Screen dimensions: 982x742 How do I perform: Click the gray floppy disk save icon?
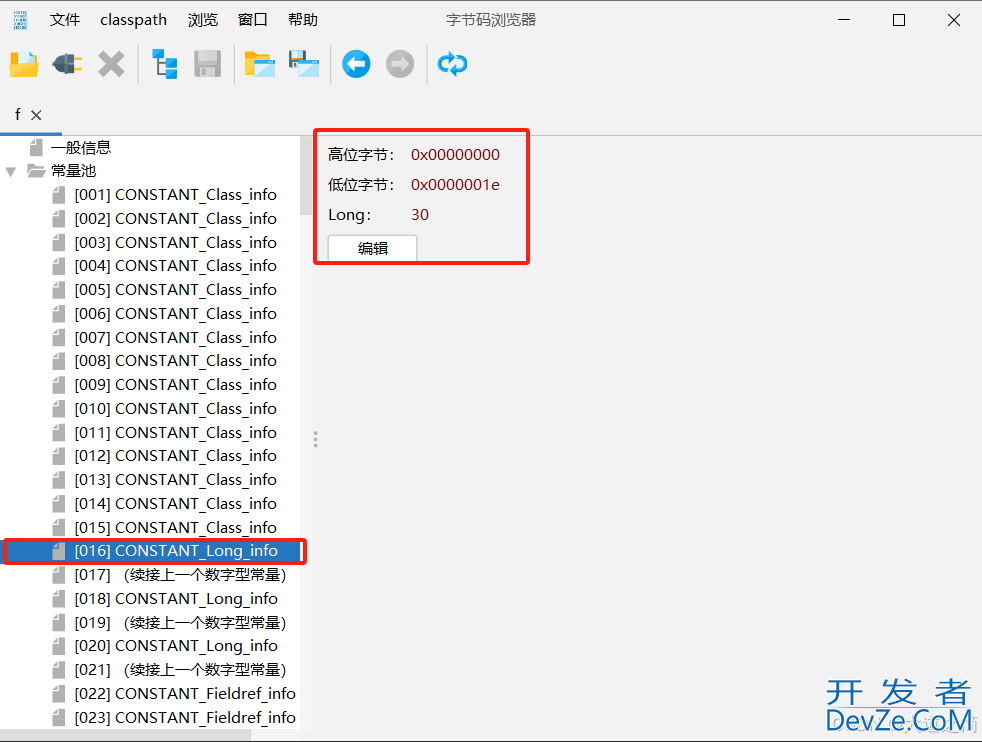tap(208, 64)
